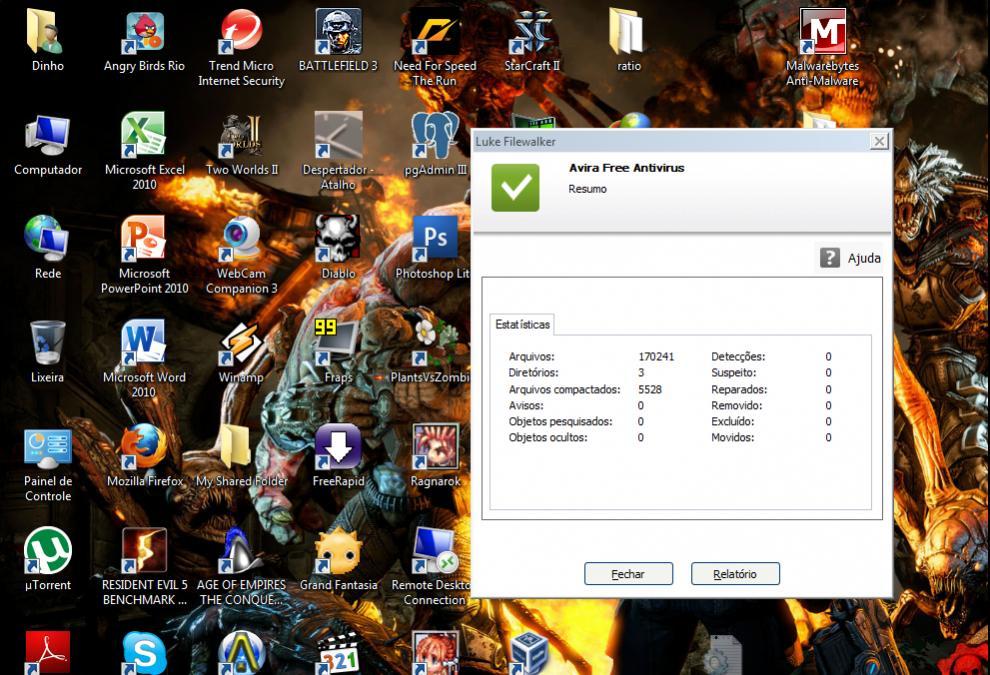Image resolution: width=990 pixels, height=675 pixels.
Task: Open Adobe Reader PDF shortcut
Action: click(47, 653)
